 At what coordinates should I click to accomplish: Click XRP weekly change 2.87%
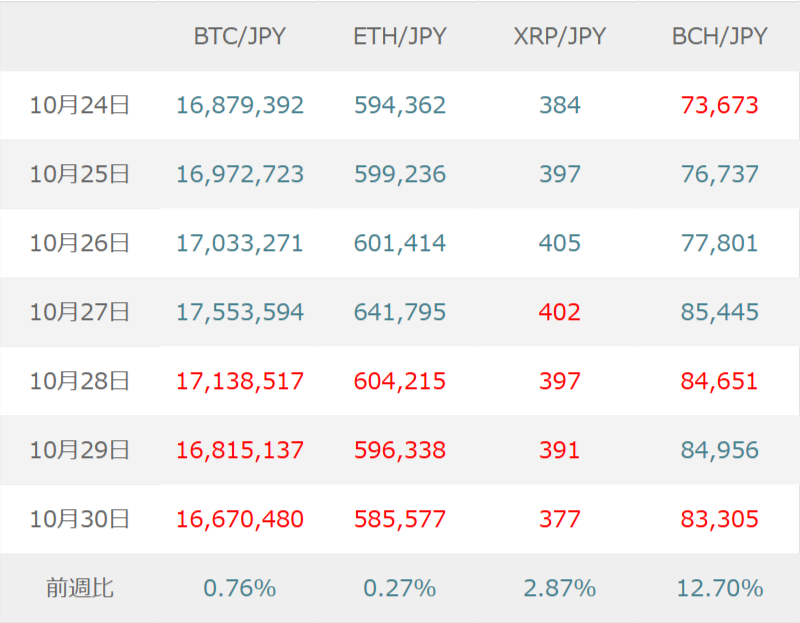[x=560, y=588]
